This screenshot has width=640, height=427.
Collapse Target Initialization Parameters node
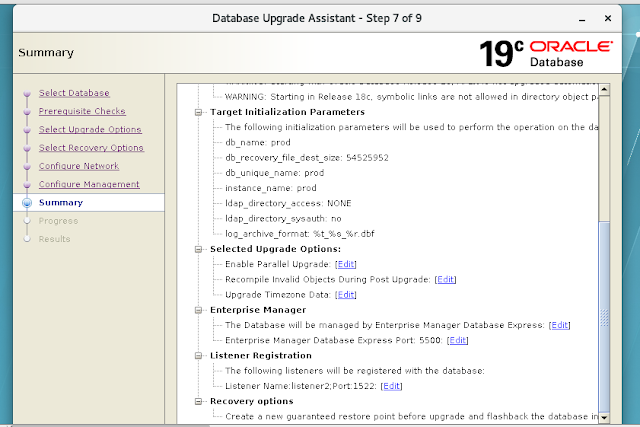point(198,112)
